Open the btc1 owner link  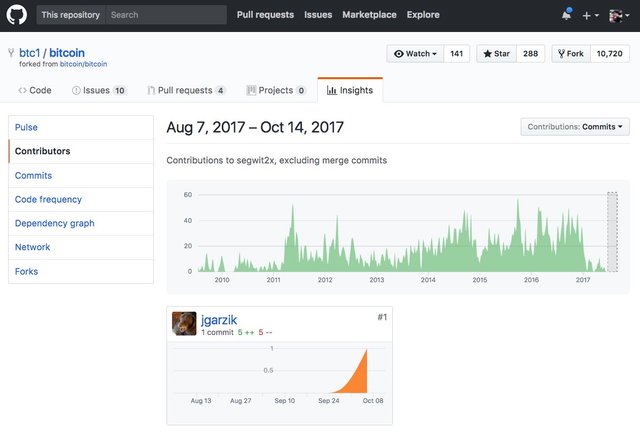point(29,53)
